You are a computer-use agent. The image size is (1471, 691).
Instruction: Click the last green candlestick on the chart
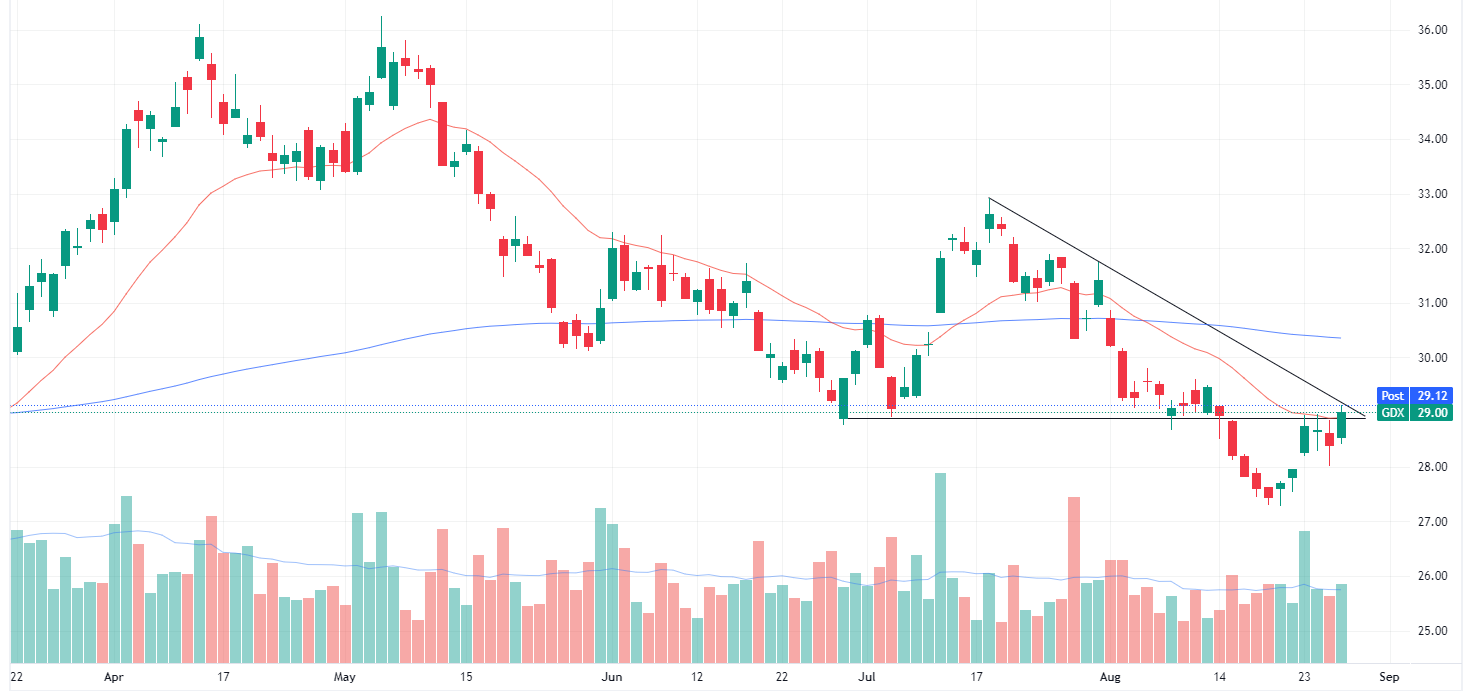point(1342,425)
